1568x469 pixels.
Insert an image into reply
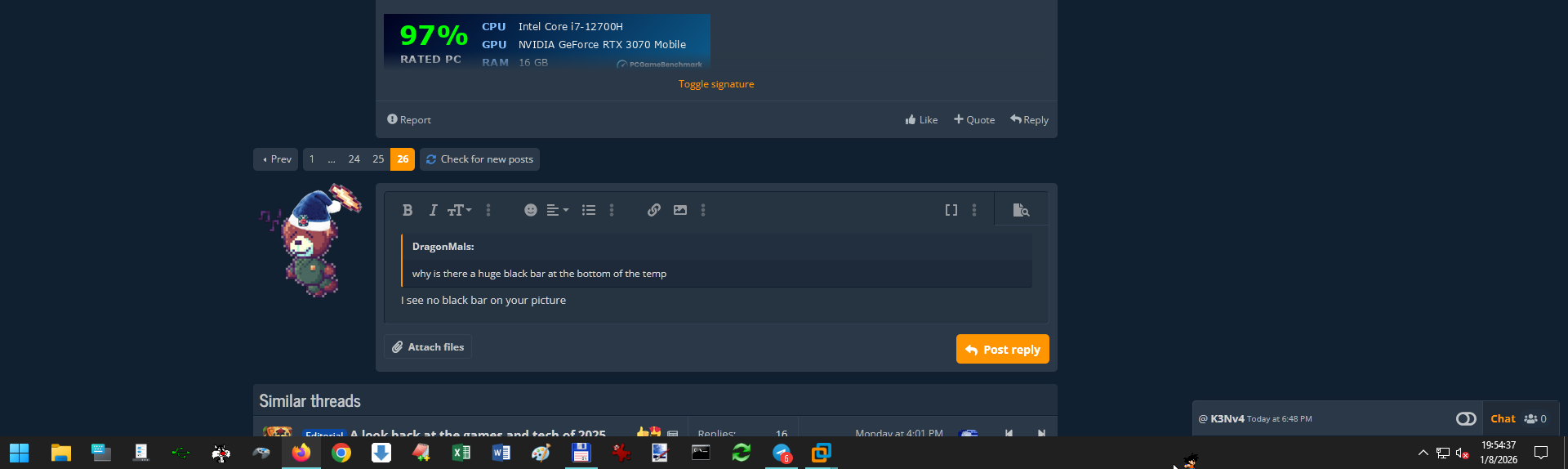pyautogui.click(x=680, y=210)
